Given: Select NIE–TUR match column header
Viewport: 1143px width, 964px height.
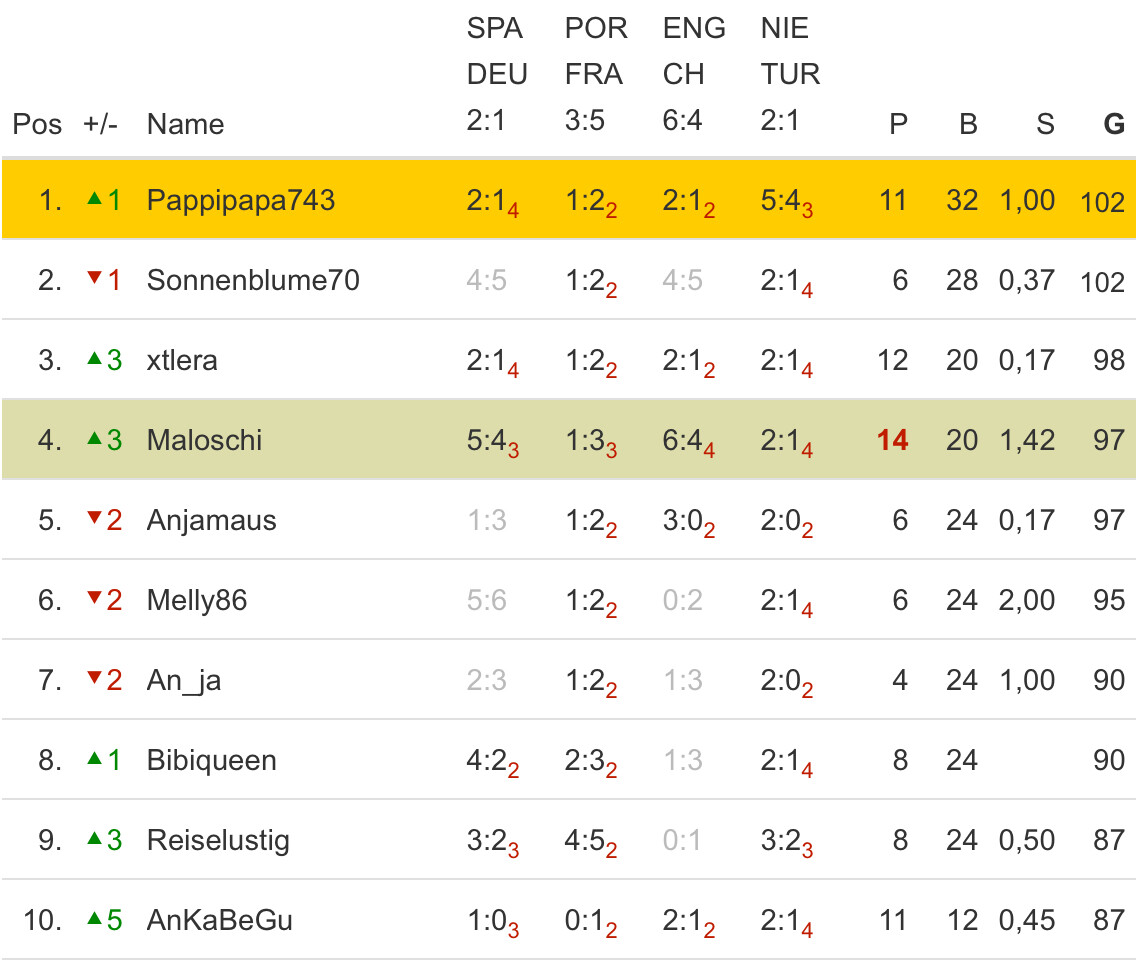Looking at the screenshot, I should point(790,75).
